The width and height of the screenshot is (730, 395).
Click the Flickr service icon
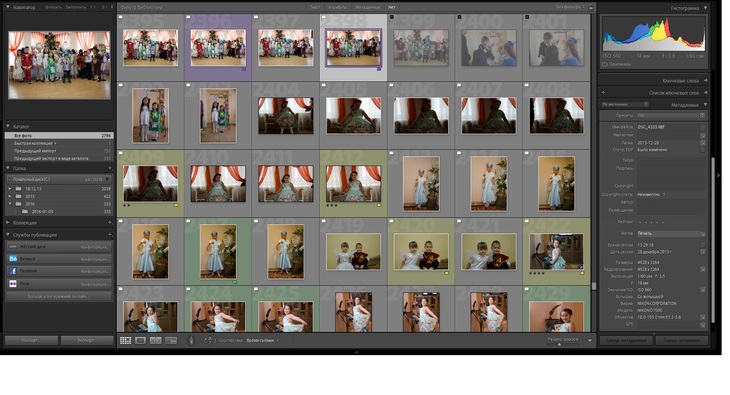point(13,283)
